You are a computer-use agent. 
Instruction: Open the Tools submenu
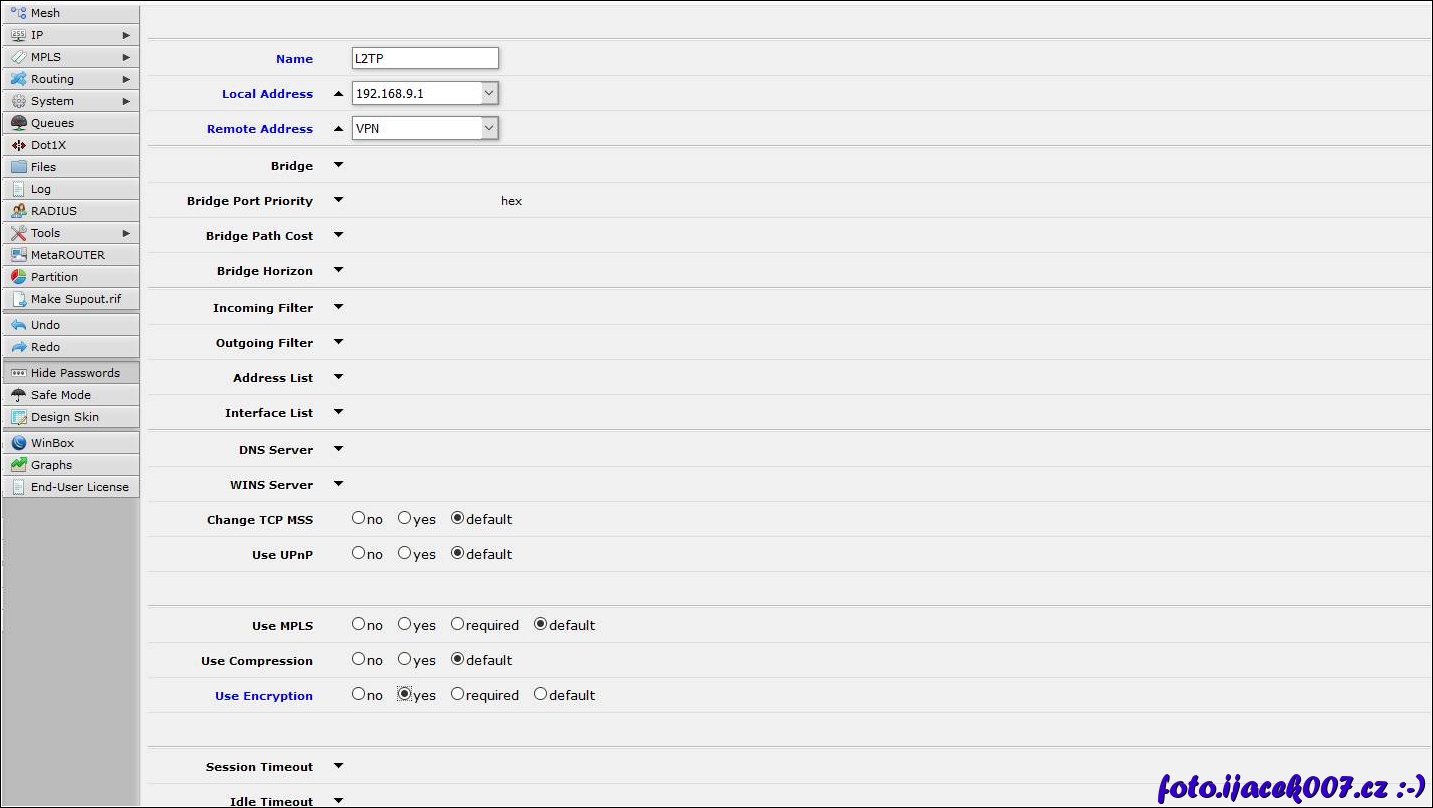coord(70,233)
